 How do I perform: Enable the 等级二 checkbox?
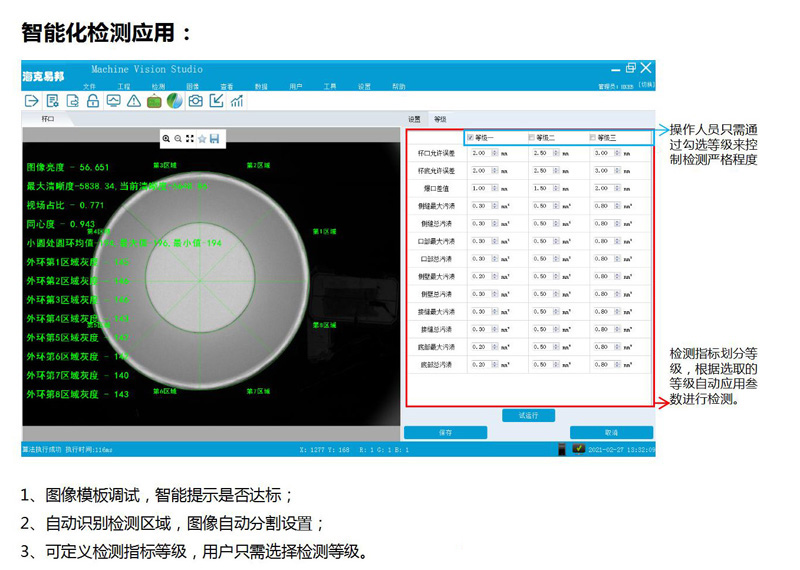(x=531, y=137)
